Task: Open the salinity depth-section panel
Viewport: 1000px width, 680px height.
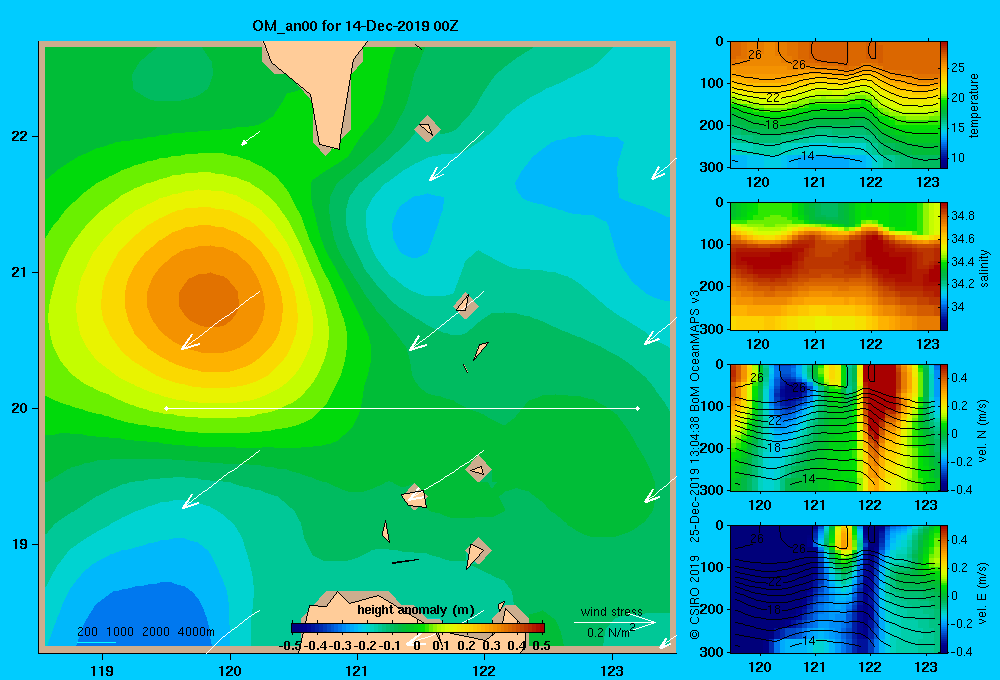Action: click(x=834, y=266)
